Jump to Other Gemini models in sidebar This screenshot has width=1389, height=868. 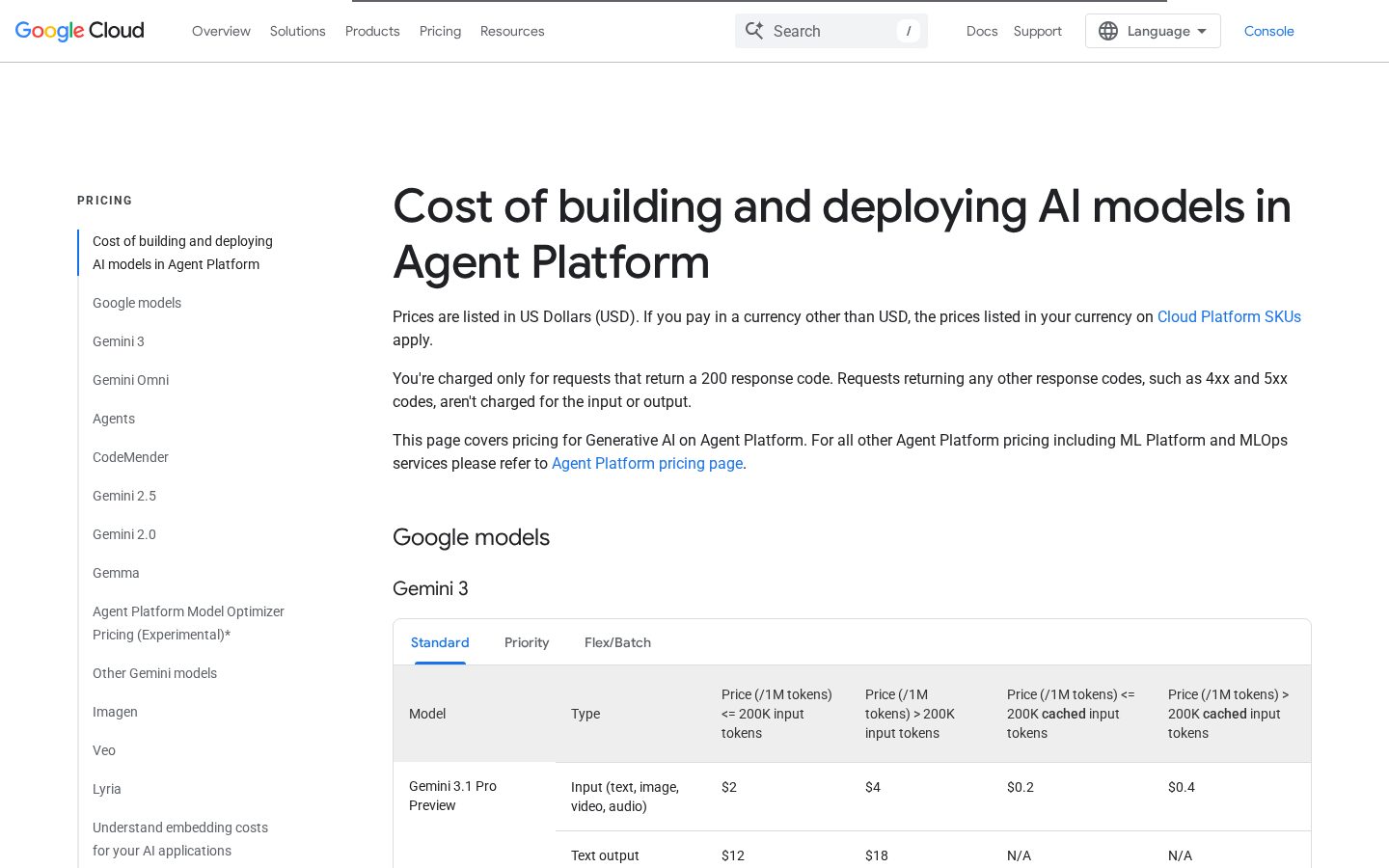(154, 673)
